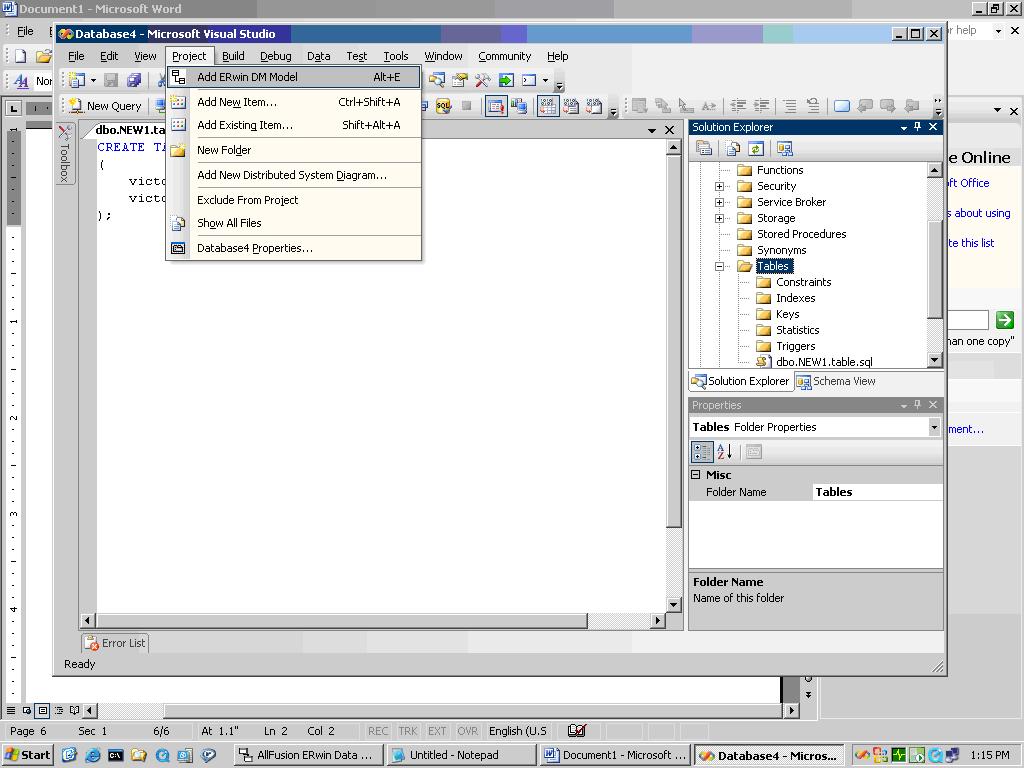1024x768 pixels.
Task: Open the Properties Window toolbar icon
Action: point(460,80)
